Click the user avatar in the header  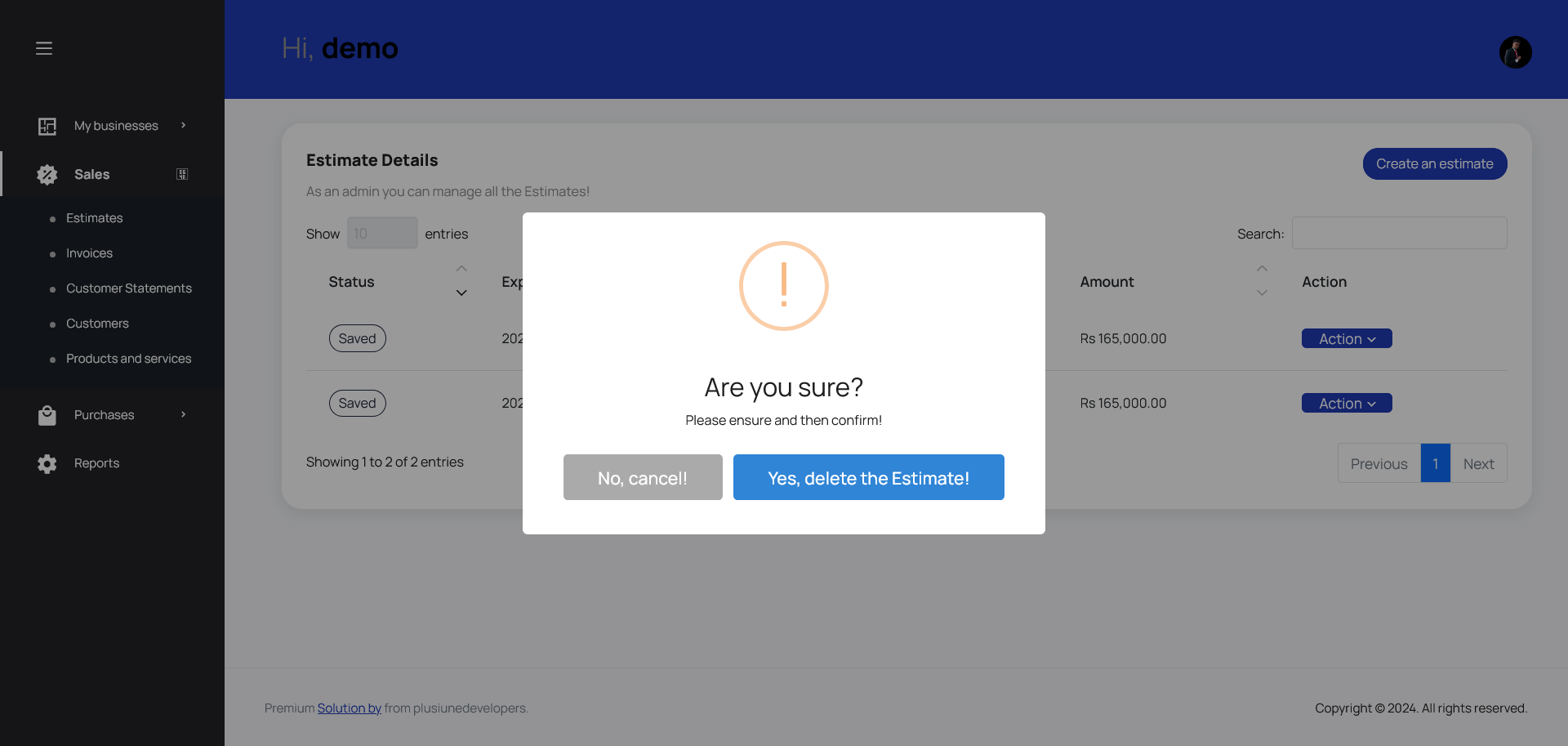click(1516, 51)
